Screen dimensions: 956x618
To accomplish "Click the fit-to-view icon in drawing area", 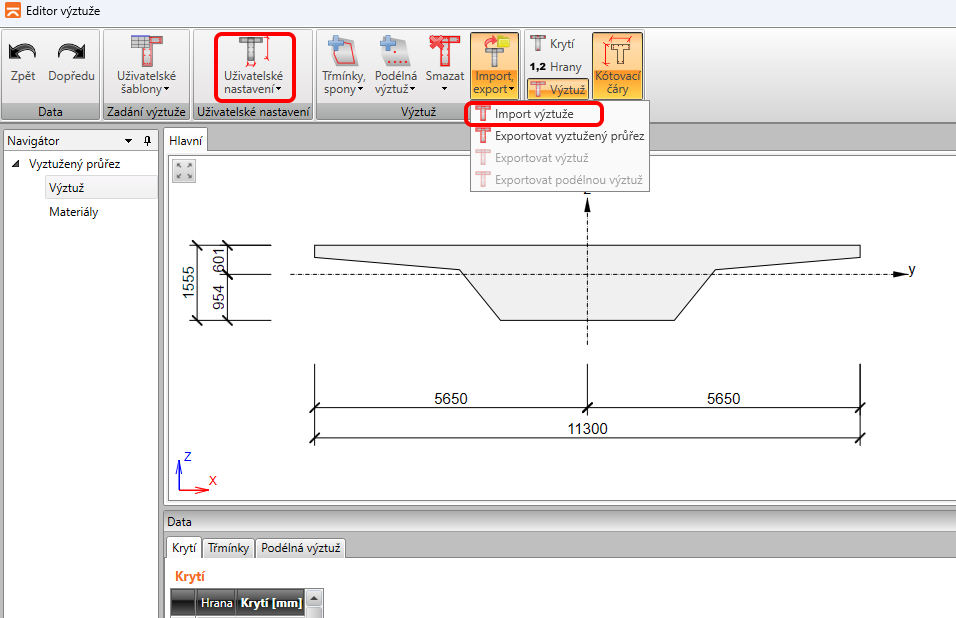I will click(184, 171).
